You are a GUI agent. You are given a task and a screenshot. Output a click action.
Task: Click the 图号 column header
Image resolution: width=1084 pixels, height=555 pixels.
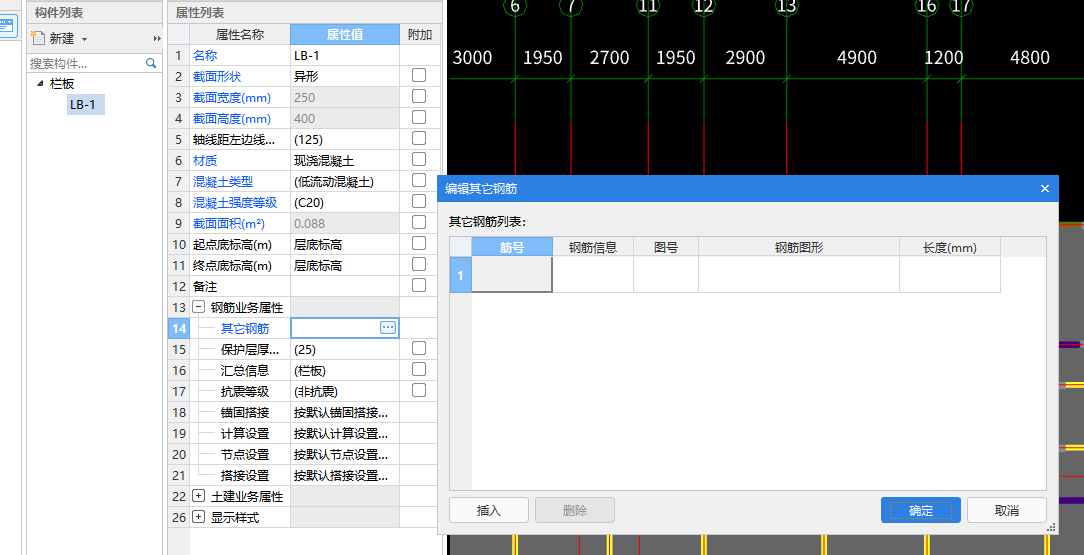666,247
